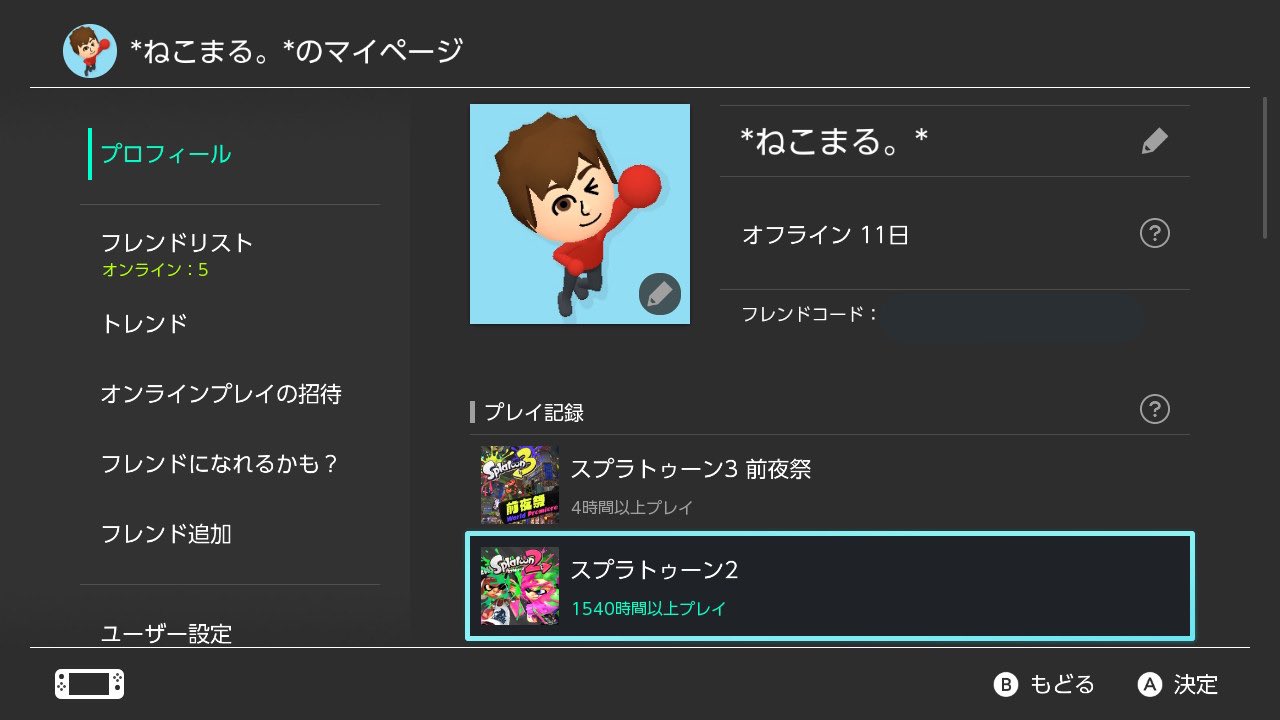Click the large Mii profile picture
Viewport: 1280px width, 720px height.
tap(580, 214)
